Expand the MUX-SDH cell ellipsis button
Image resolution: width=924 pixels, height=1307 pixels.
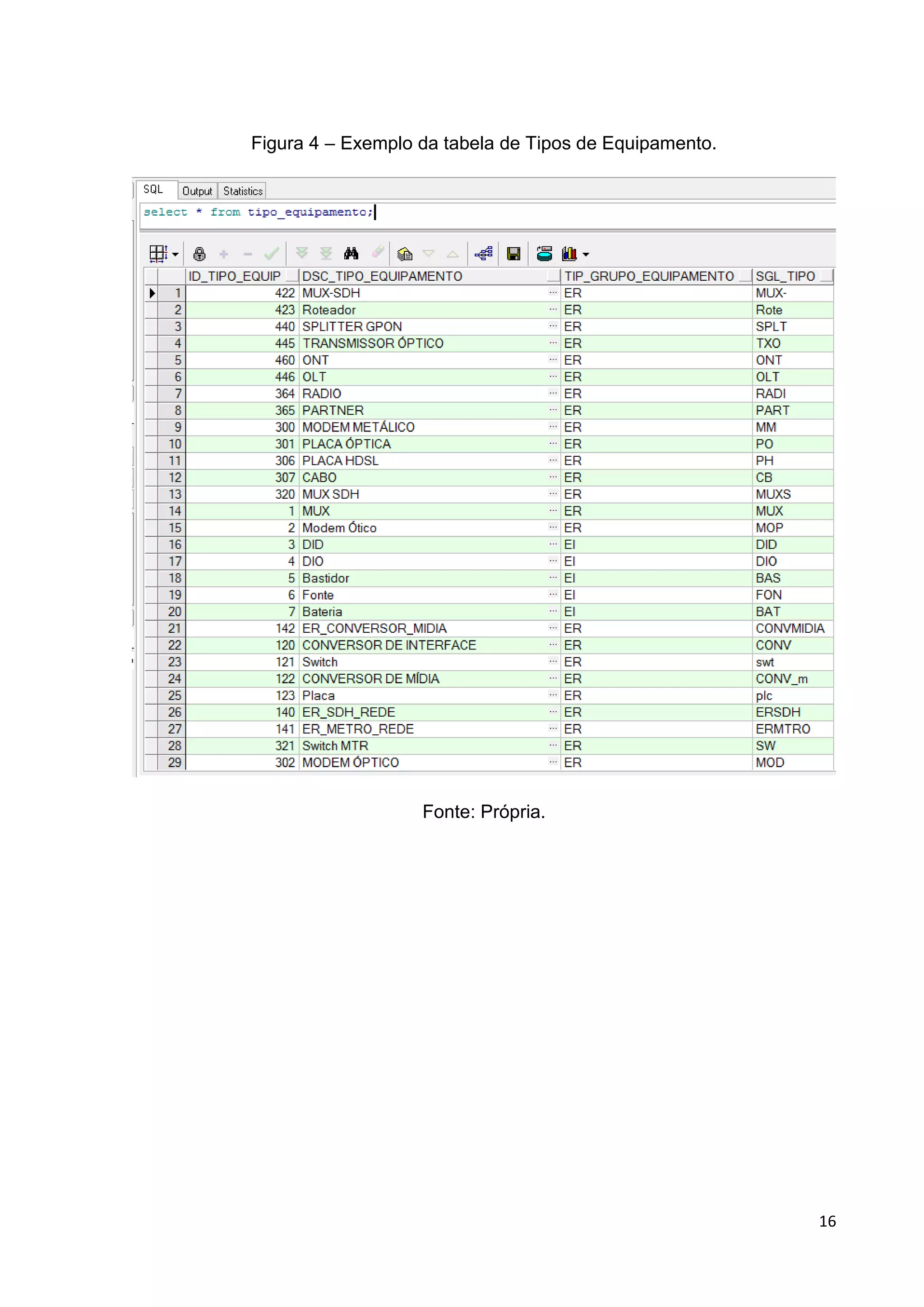pos(553,292)
